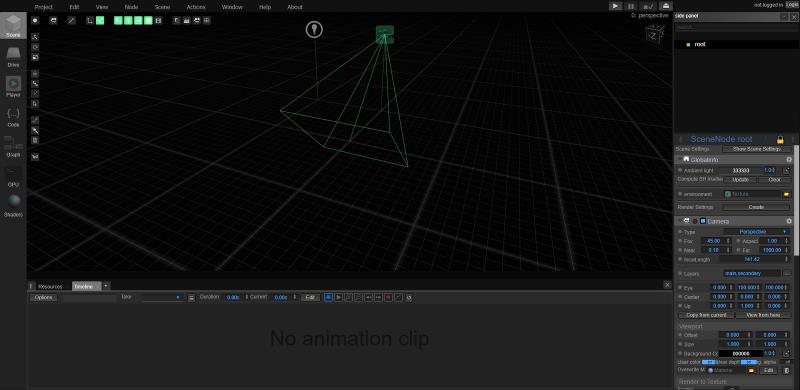800x390 pixels.
Task: Open the Graph module
Action: (x=13, y=147)
